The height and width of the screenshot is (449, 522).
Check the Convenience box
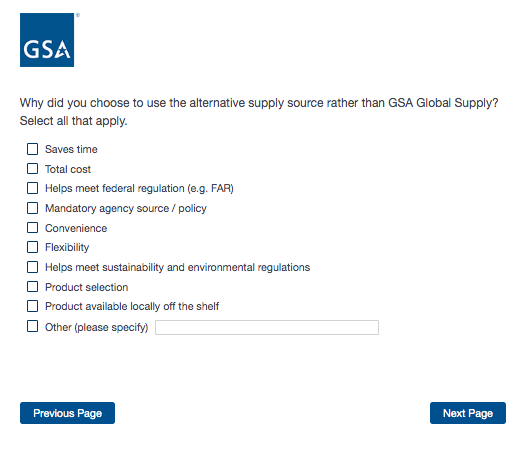[x=32, y=228]
